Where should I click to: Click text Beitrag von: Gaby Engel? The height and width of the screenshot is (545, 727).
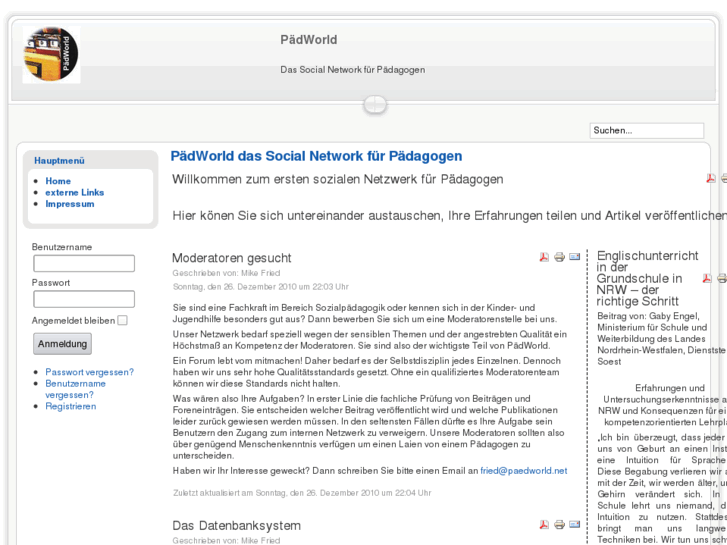click(648, 316)
